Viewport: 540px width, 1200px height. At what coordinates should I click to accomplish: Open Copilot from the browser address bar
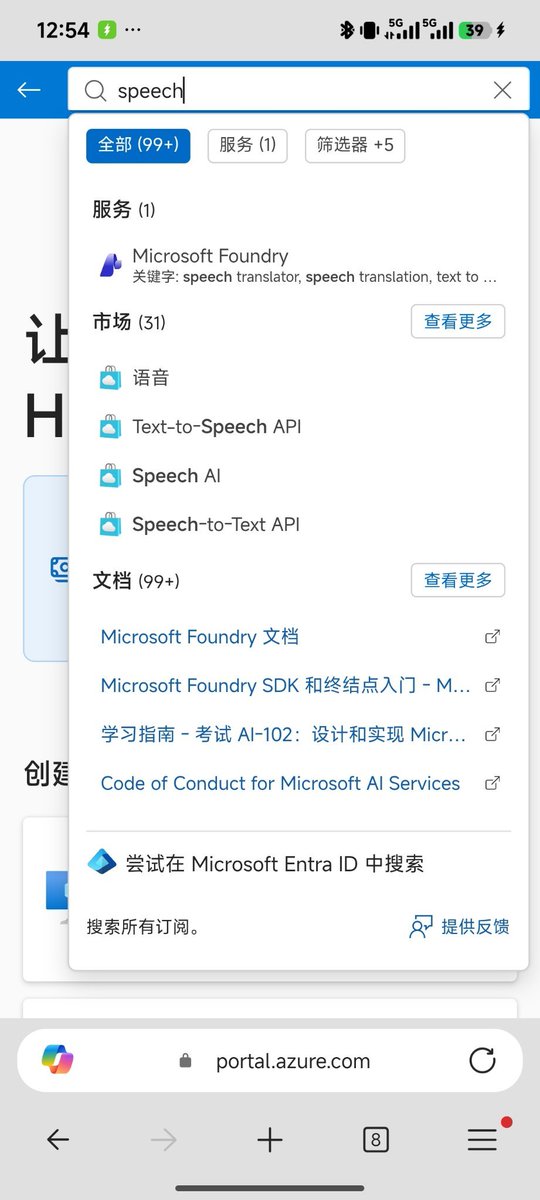coord(58,1060)
